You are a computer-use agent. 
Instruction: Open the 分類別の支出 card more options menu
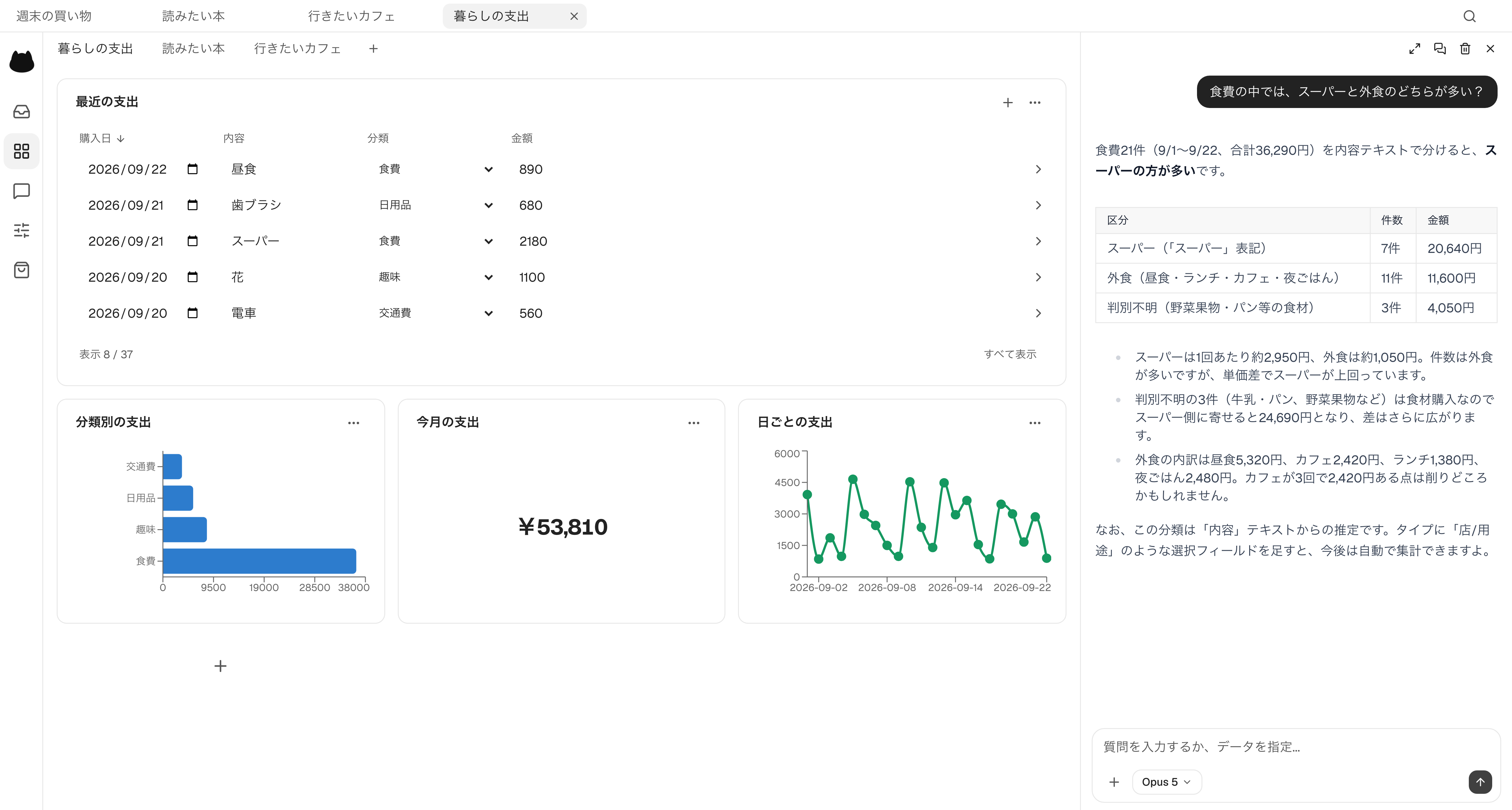(x=353, y=423)
